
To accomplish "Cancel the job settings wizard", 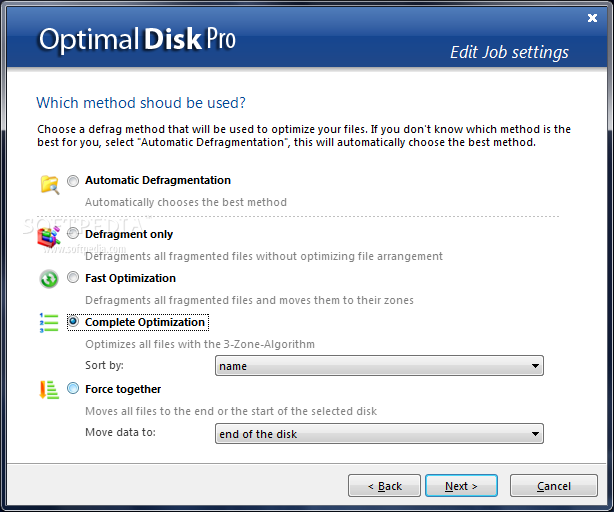I will pos(554,486).
